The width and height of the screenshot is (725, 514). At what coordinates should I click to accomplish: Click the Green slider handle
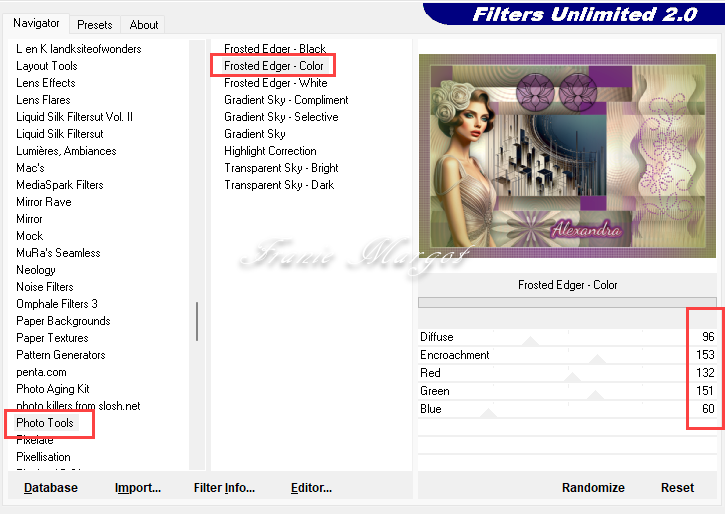(x=596, y=395)
